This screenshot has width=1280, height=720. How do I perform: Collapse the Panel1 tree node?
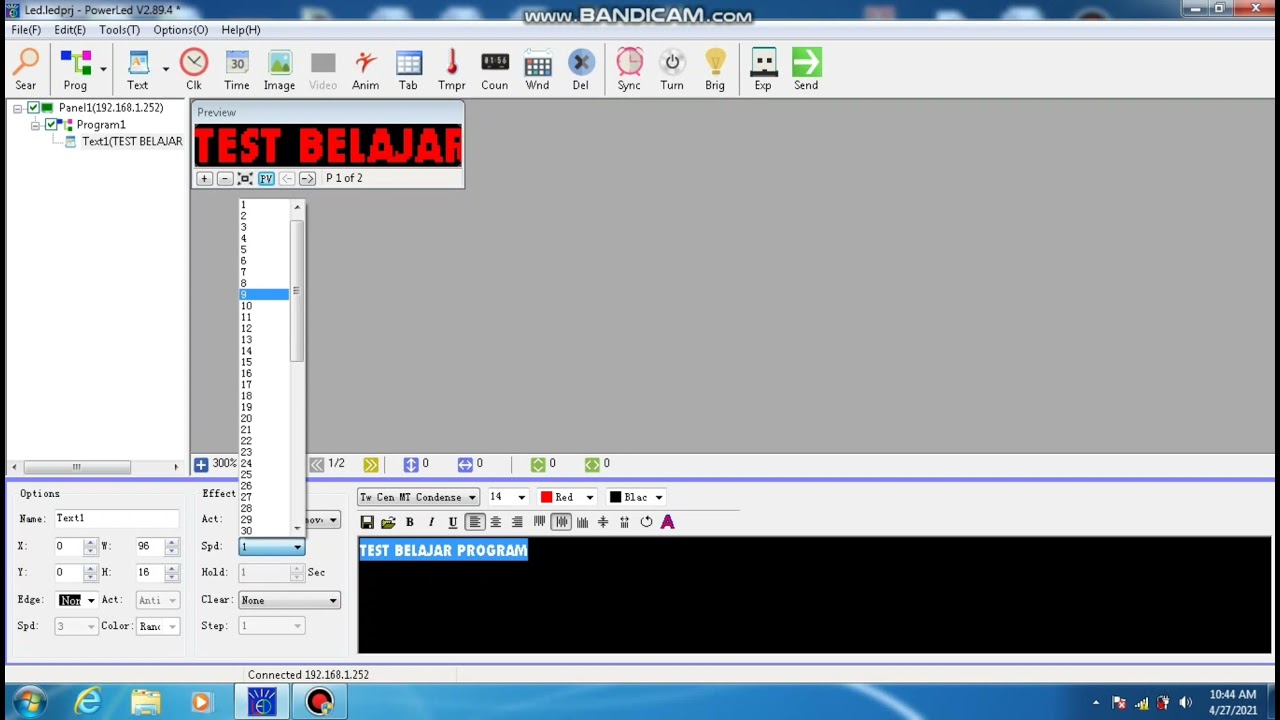pyautogui.click(x=17, y=108)
